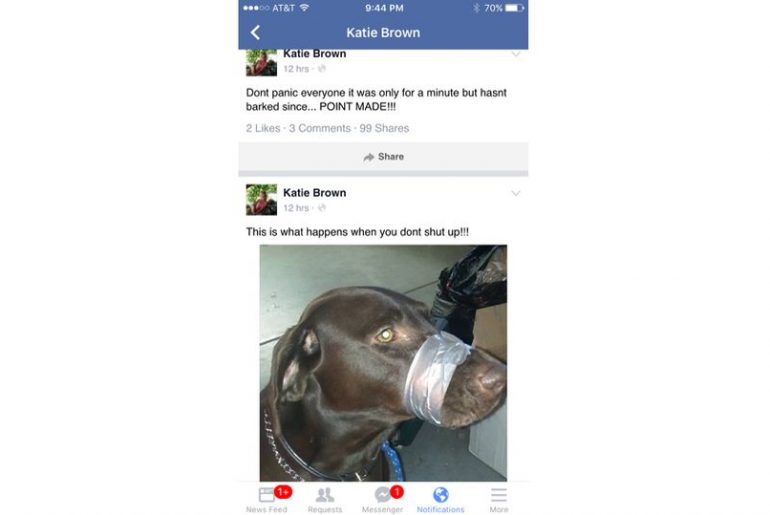Image resolution: width=770 pixels, height=515 pixels.
Task: Tap the back arrow in header
Action: tap(255, 33)
